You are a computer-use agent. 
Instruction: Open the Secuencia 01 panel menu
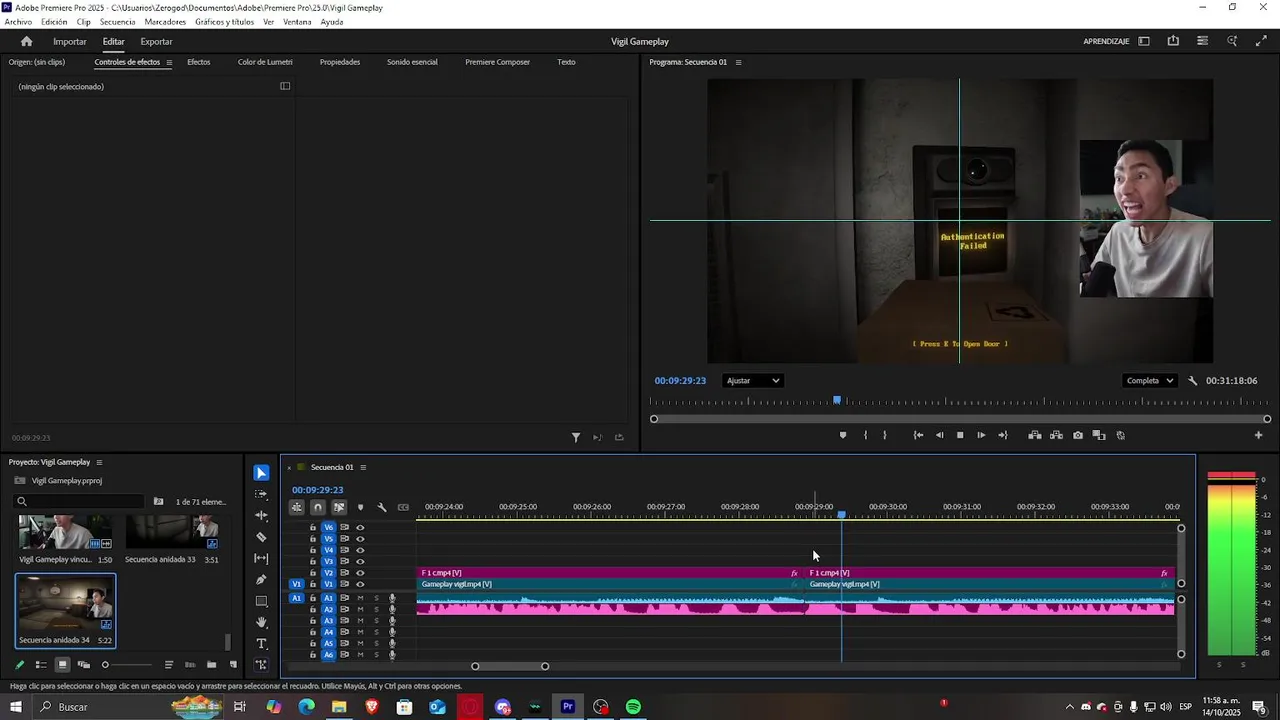pos(363,468)
